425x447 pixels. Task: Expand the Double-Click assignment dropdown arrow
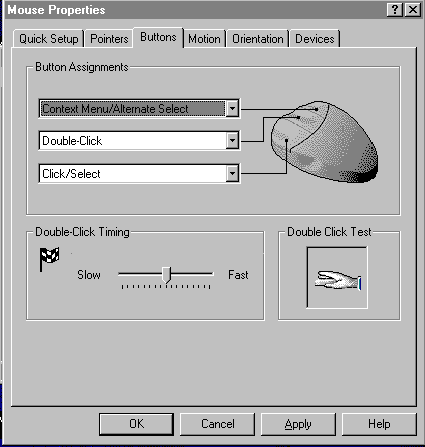(232, 140)
